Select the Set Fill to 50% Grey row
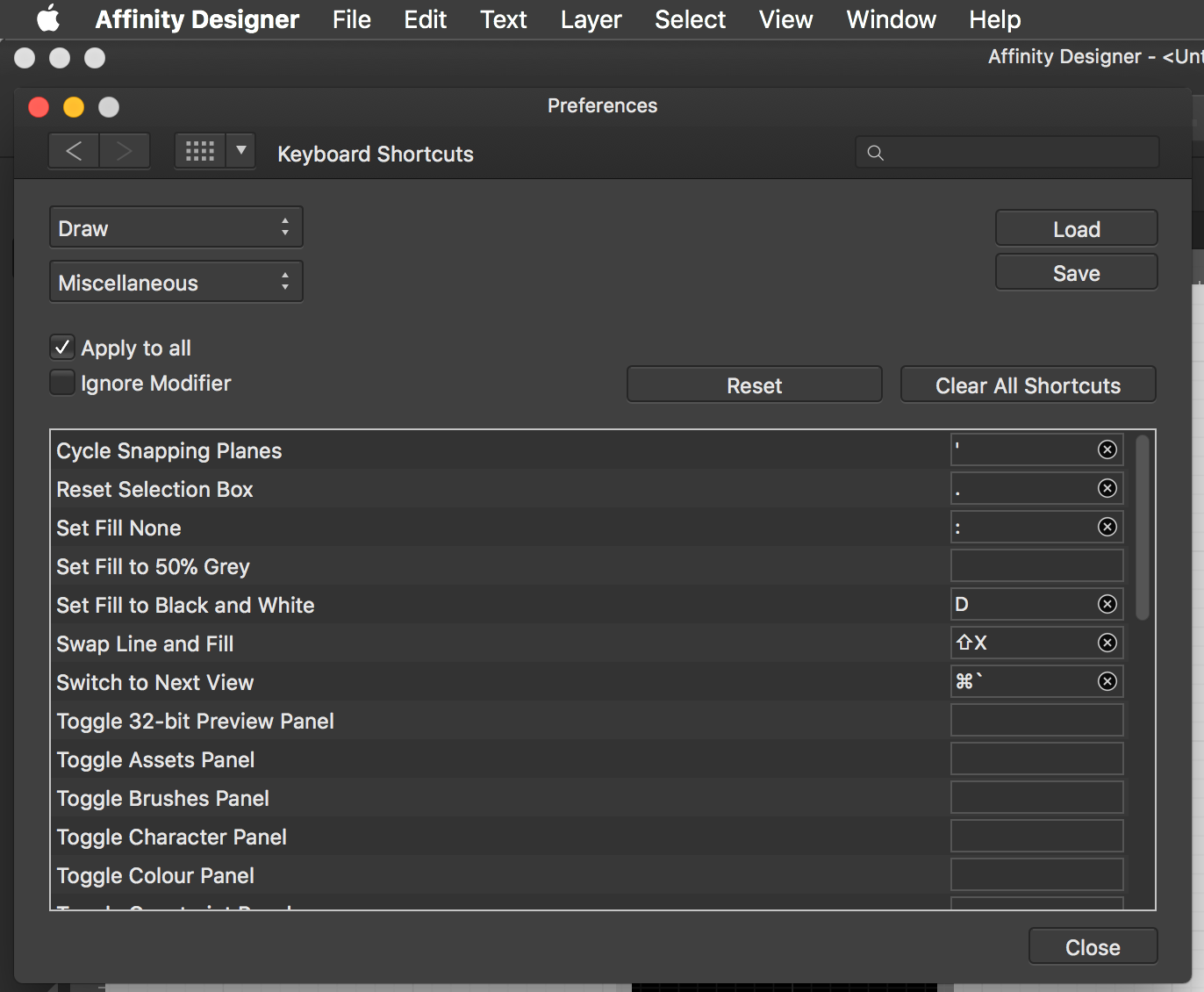 (x=590, y=565)
